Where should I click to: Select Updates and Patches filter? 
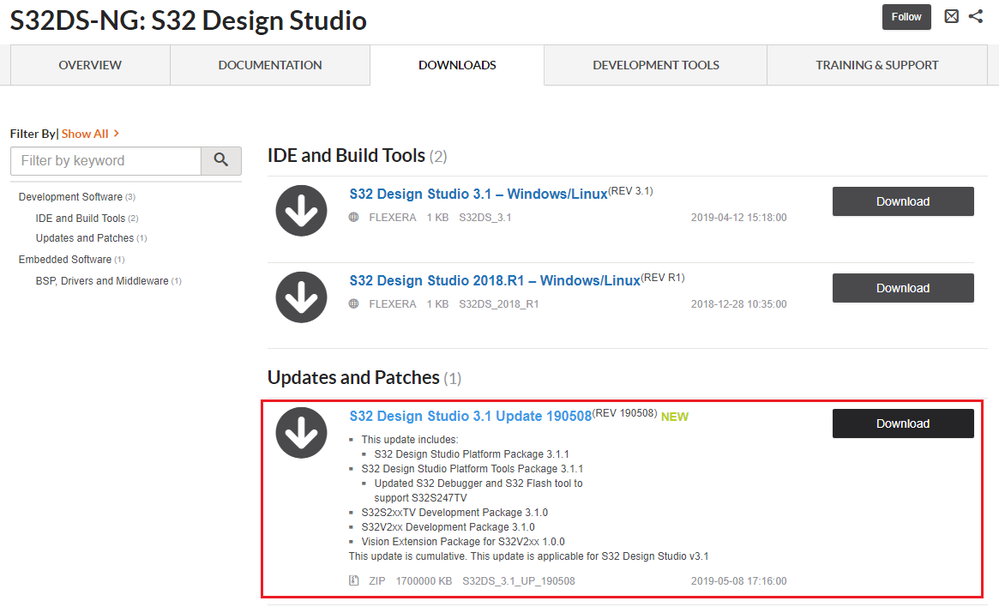pos(85,238)
